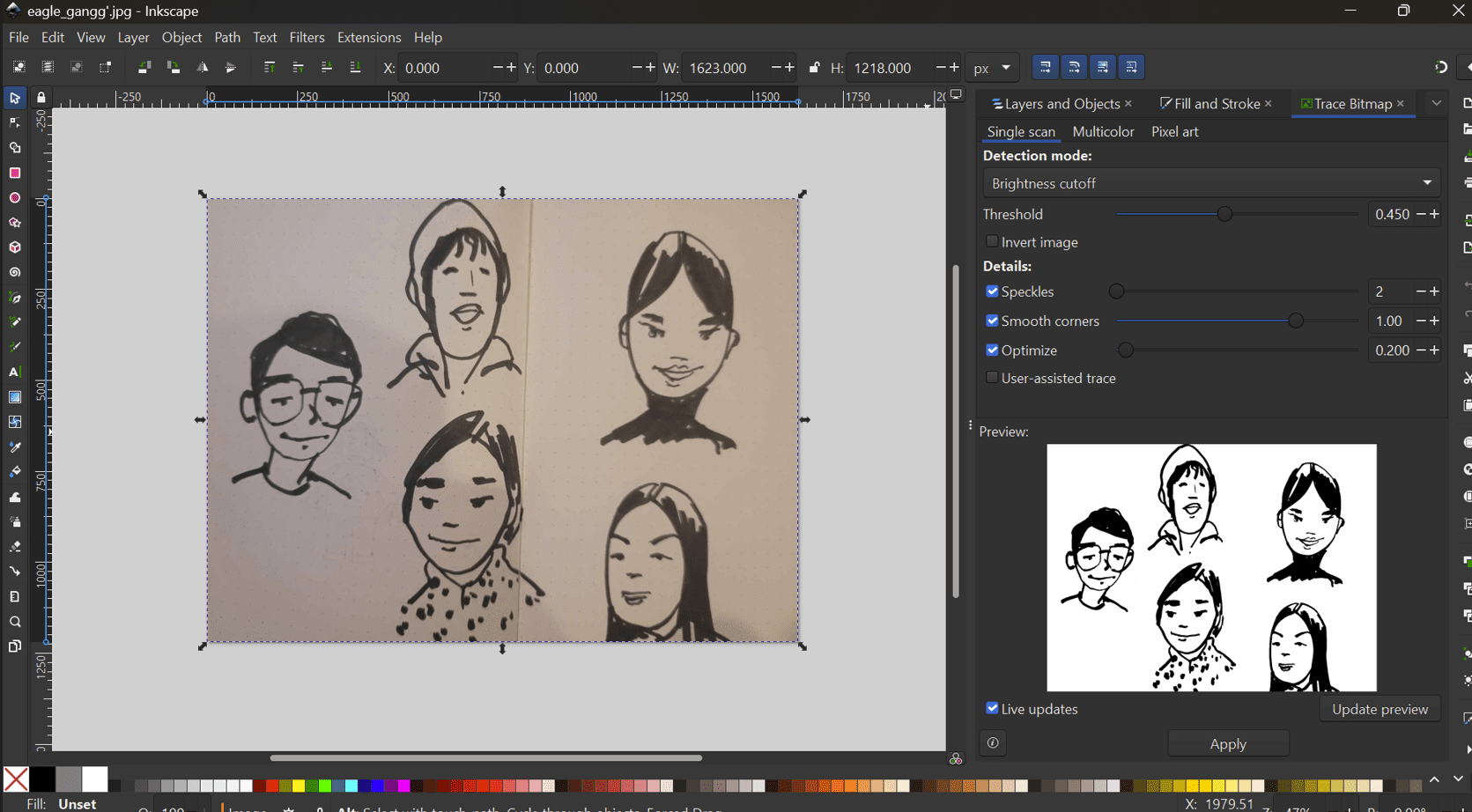Select the Pen Bezier tool
This screenshot has height=812, width=1472.
coord(15,298)
